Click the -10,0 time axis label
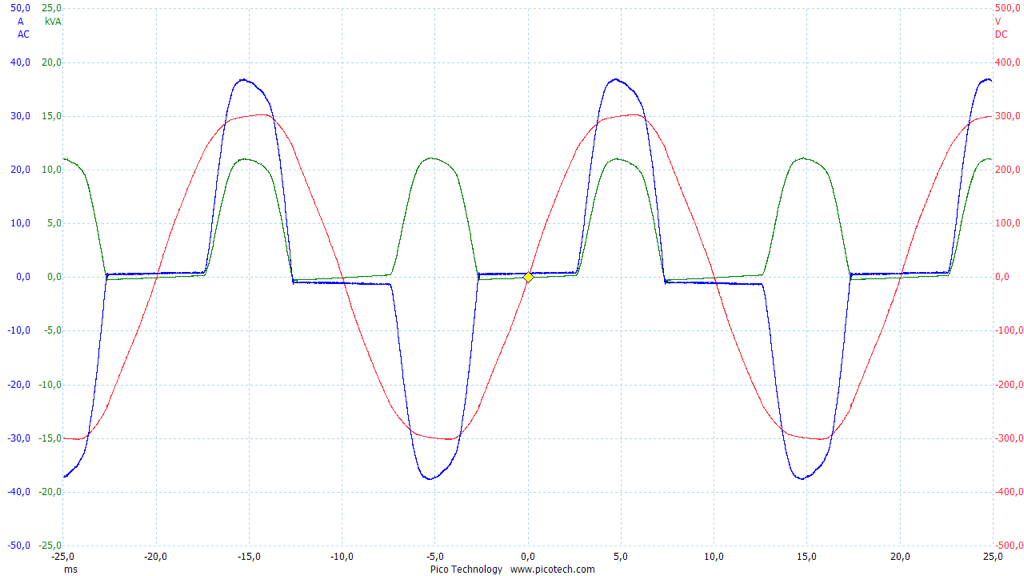Screen dimensions: 1024x576 point(342,557)
